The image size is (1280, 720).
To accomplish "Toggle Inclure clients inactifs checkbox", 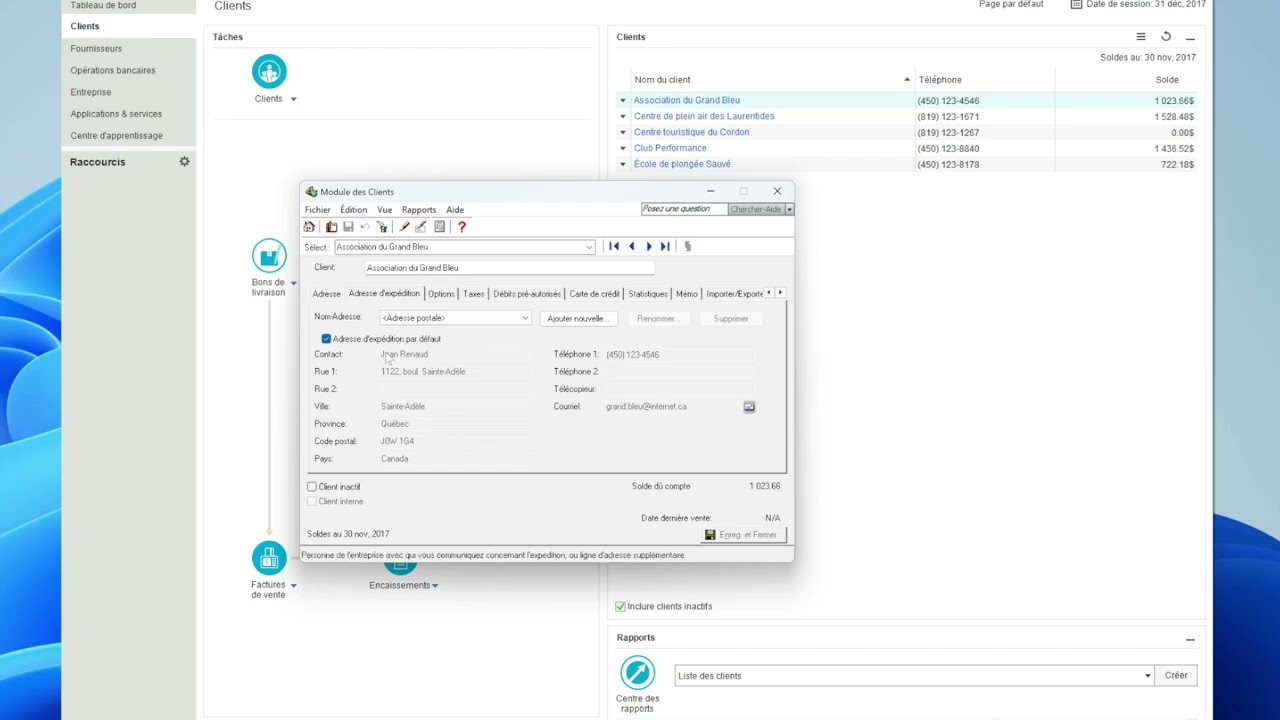I will tap(620, 606).
